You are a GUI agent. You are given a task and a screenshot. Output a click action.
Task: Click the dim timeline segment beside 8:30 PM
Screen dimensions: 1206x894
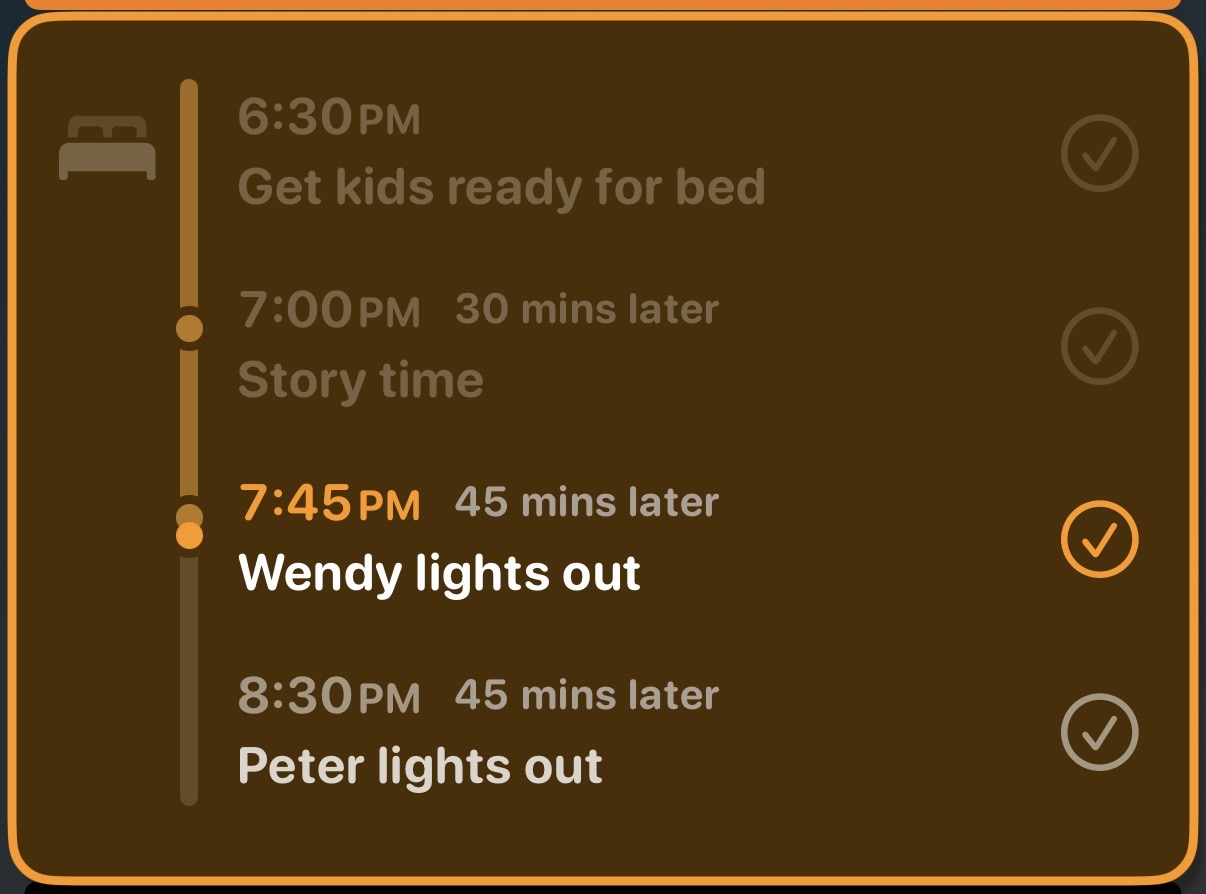tap(189, 700)
